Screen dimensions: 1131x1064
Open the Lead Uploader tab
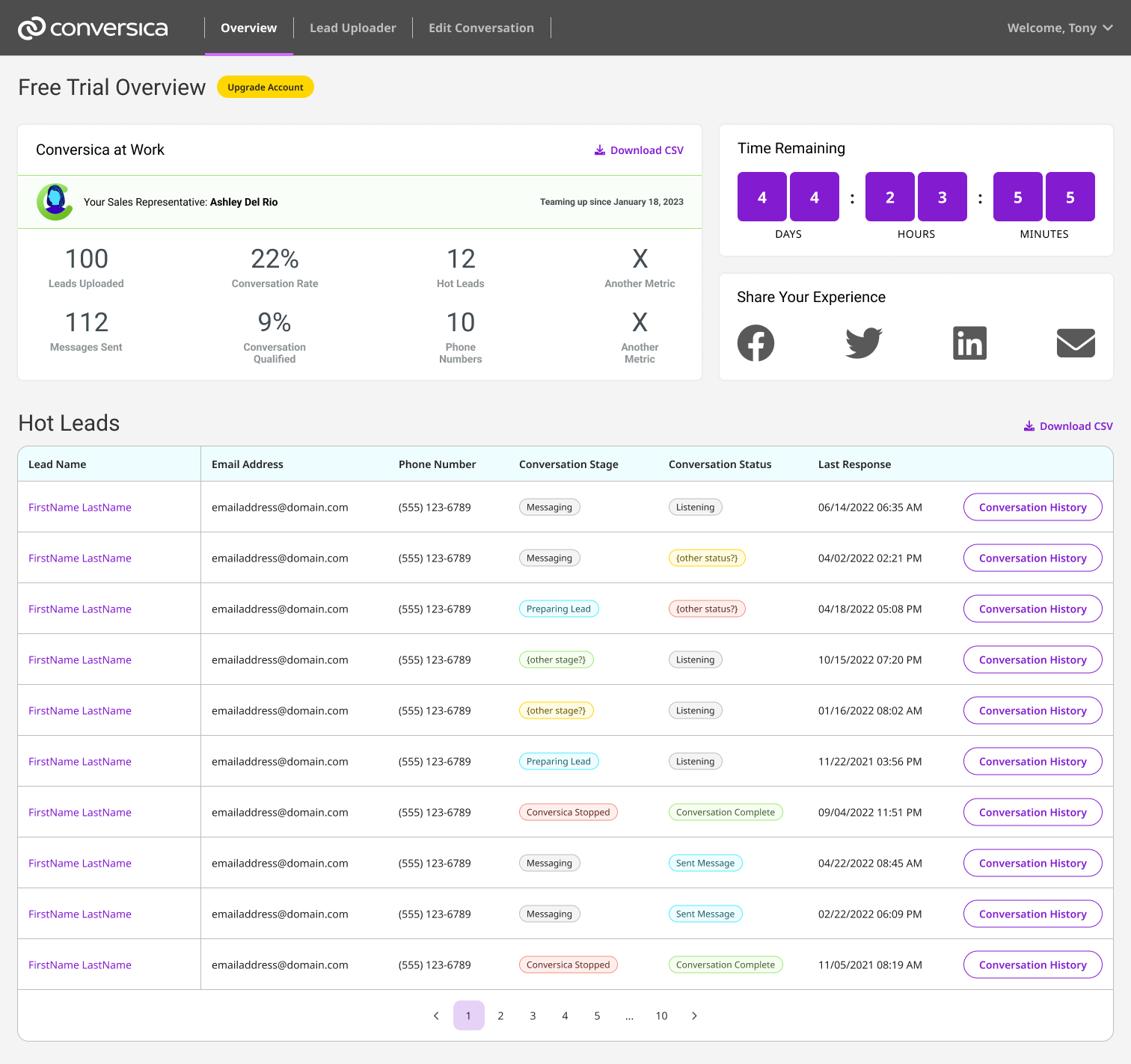click(353, 28)
